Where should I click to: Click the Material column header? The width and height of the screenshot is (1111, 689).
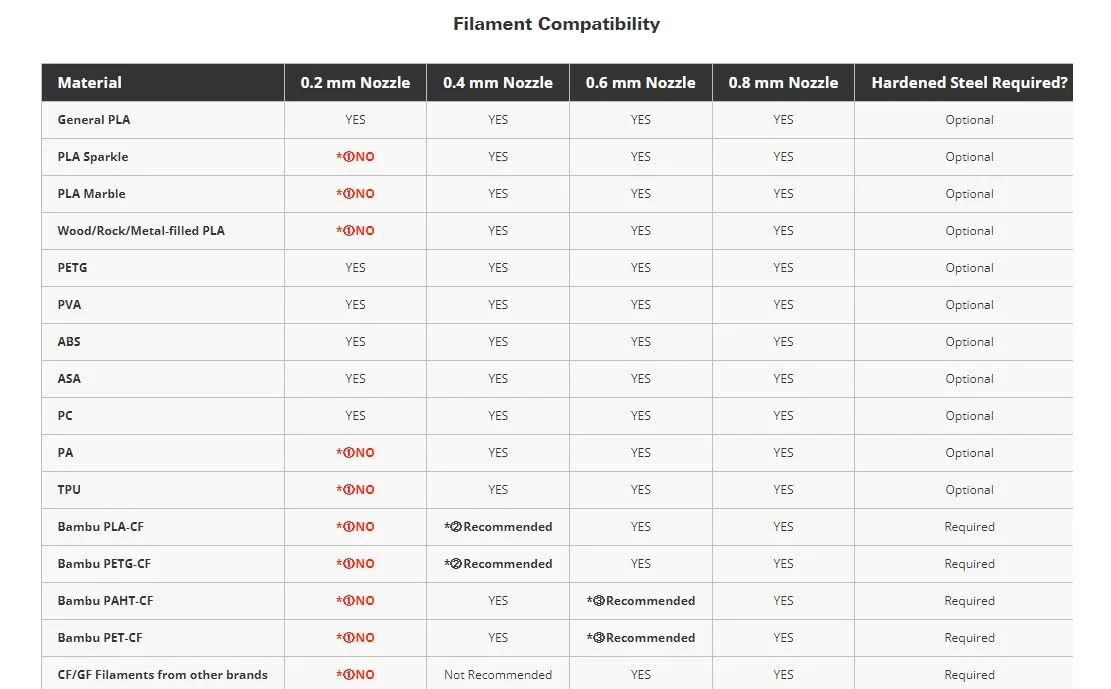[90, 83]
